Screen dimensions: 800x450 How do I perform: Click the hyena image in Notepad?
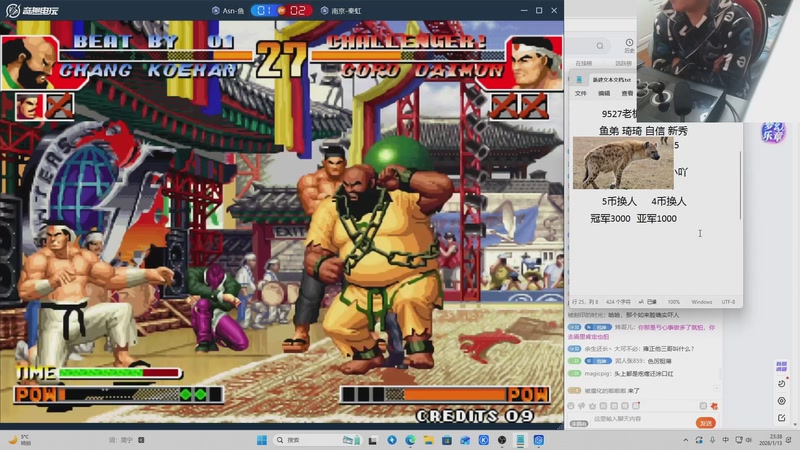(623, 163)
